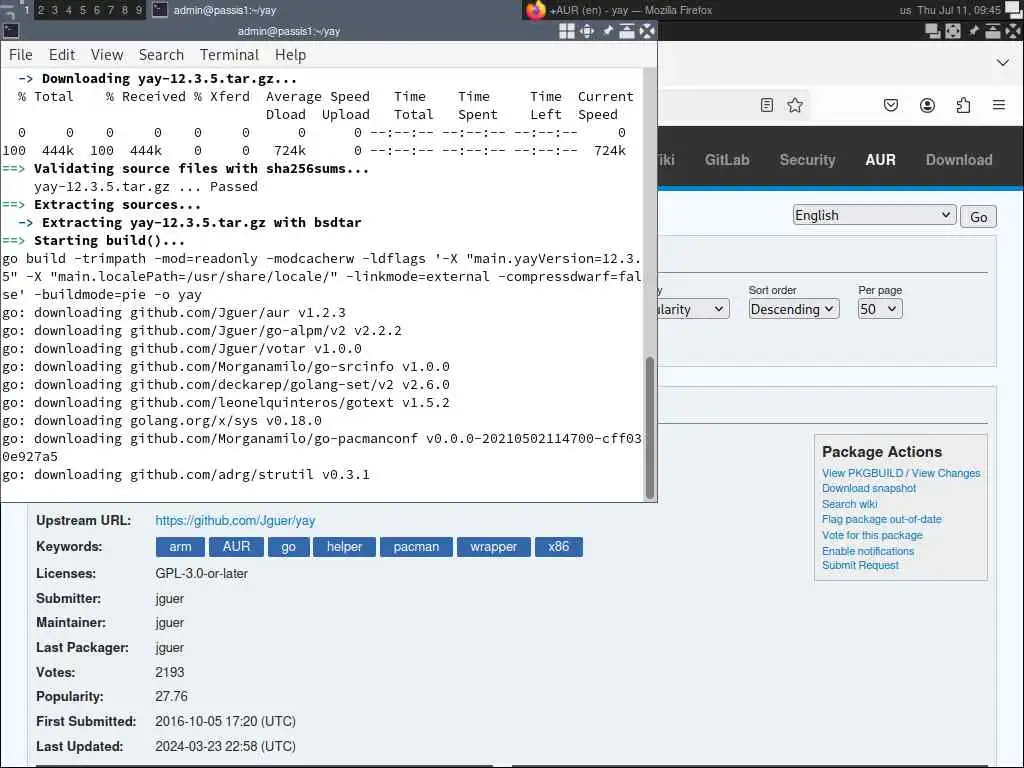Open the Firefox account icon
This screenshot has width=1024, height=768.
click(927, 105)
